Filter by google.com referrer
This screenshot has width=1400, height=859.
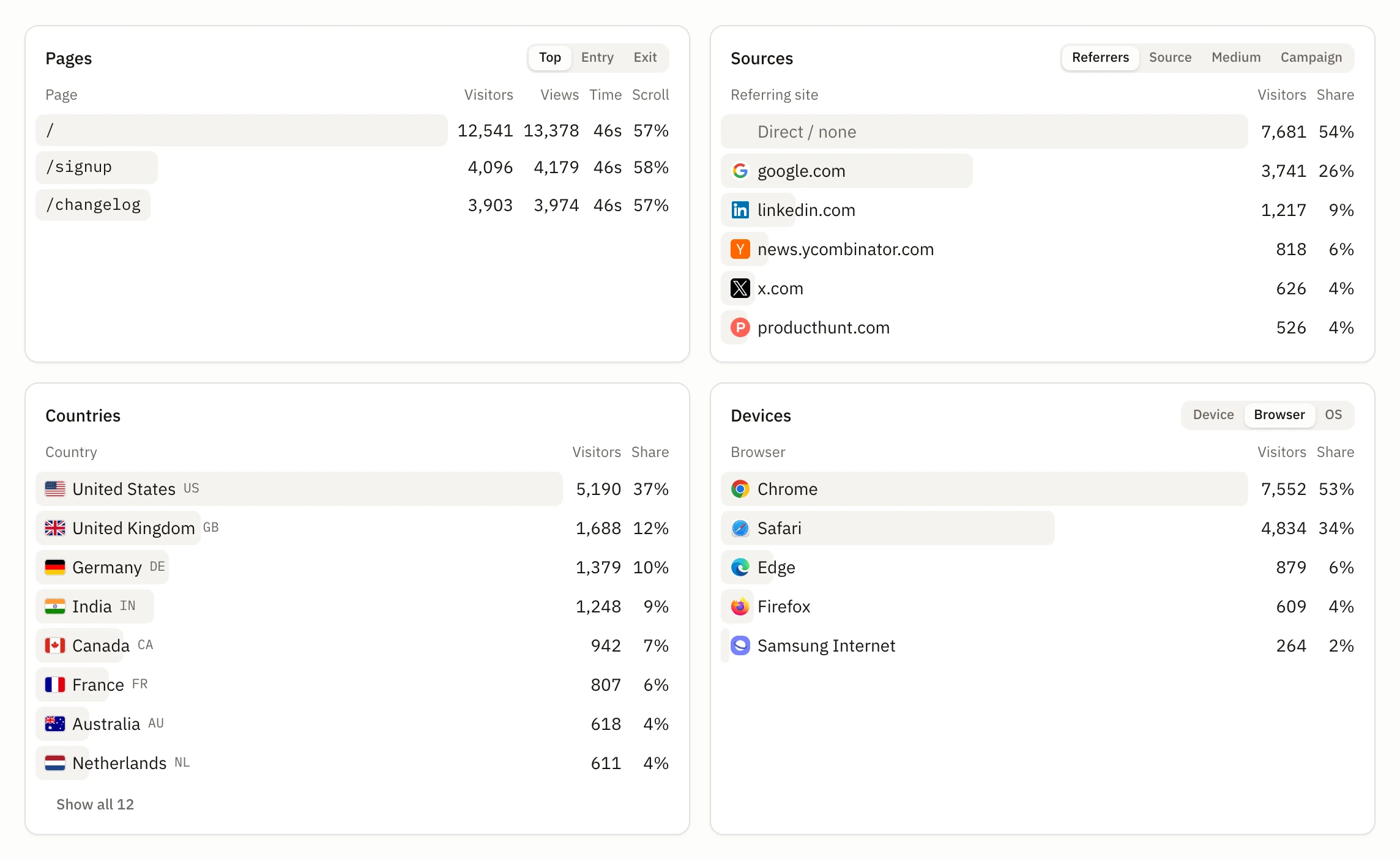pos(1043,171)
